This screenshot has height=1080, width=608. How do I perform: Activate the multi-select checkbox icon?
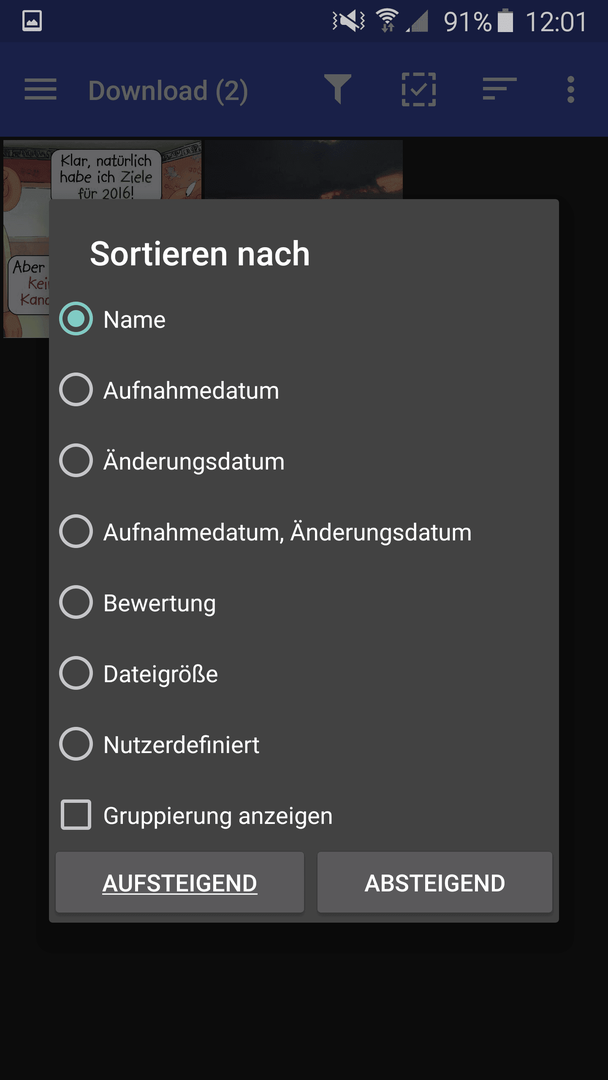point(419,90)
